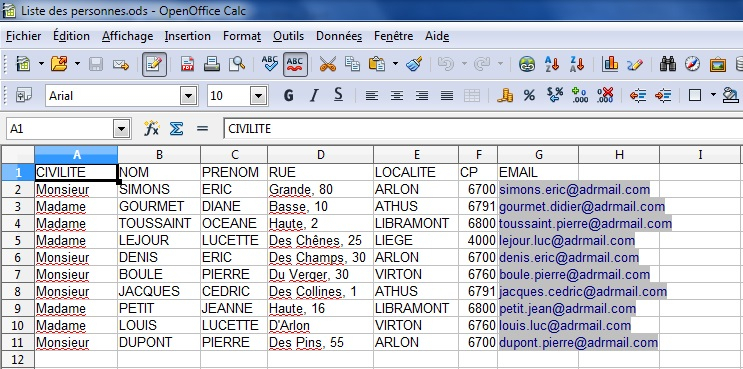
Task: Click the Sum sigma icon
Action: point(177,128)
